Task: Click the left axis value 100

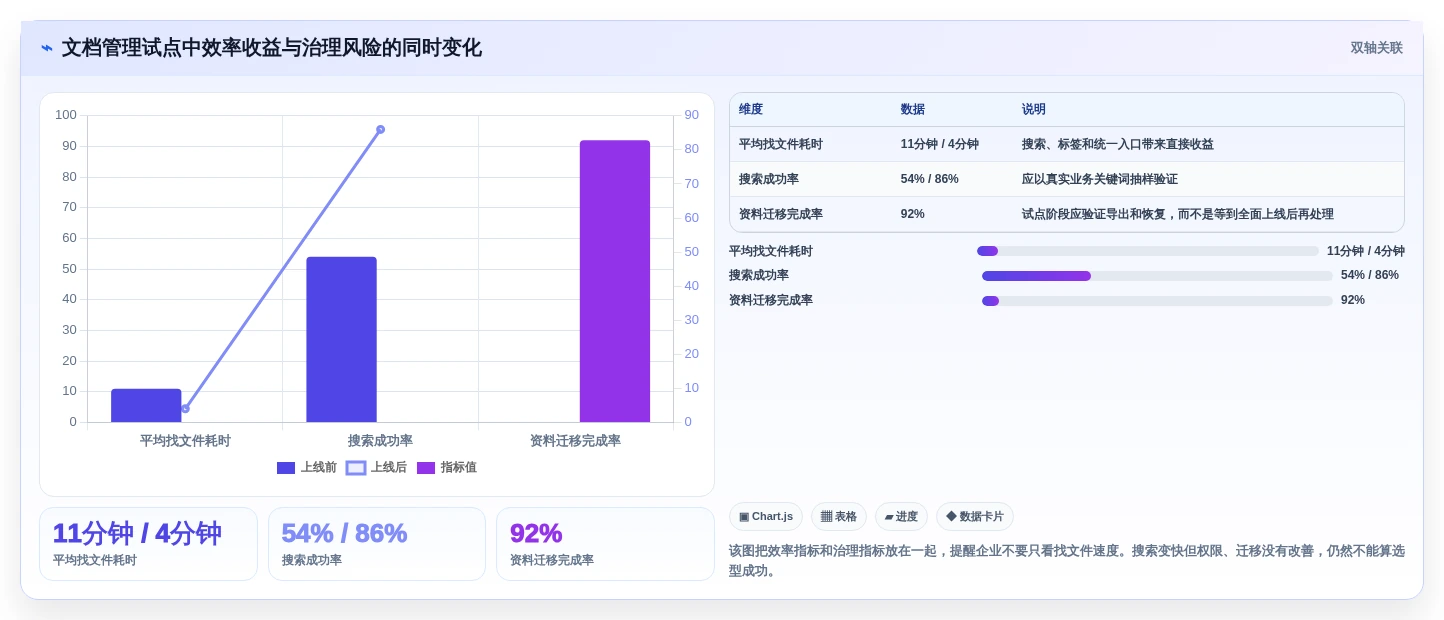Action: click(66, 115)
